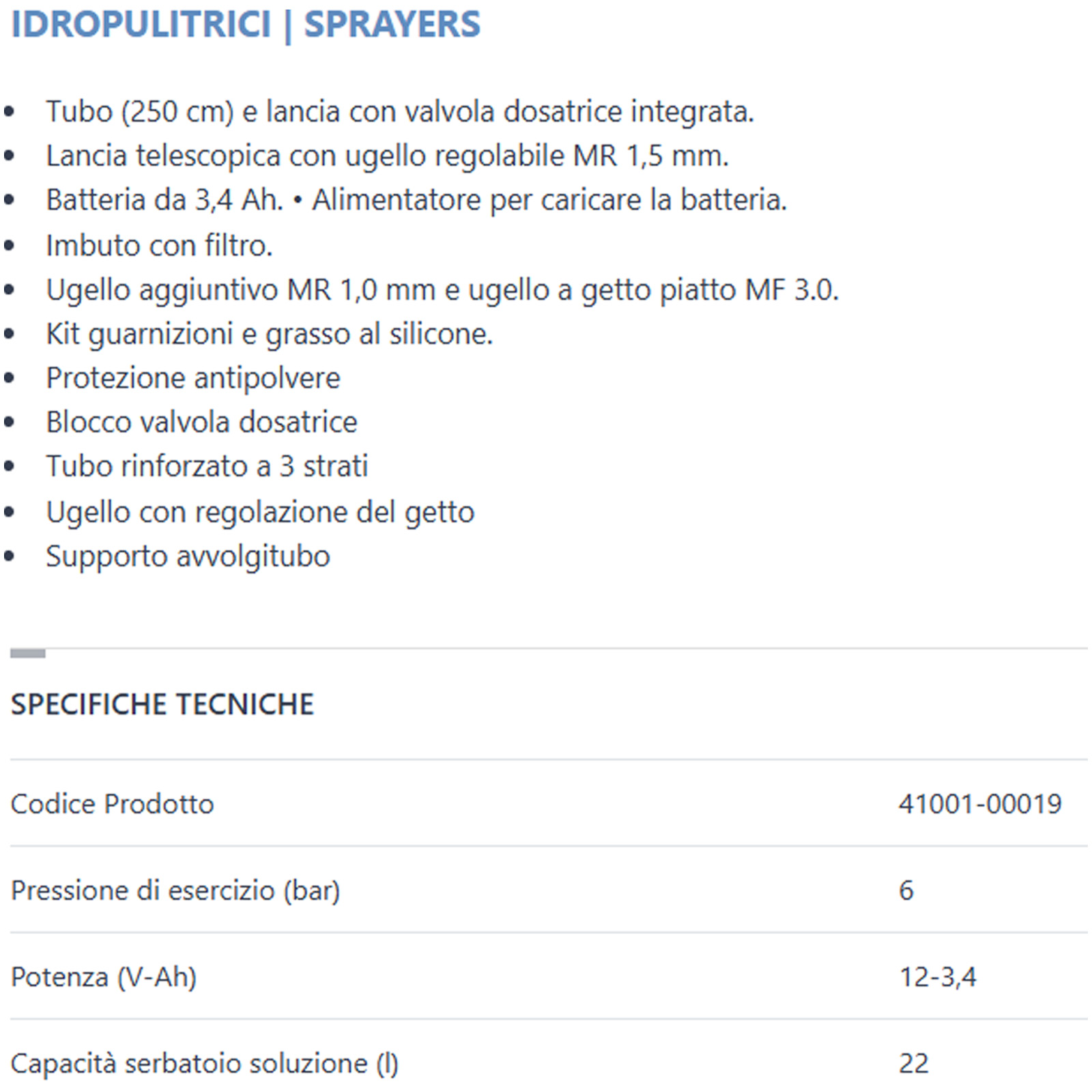Screen dimensions: 1092x1092
Task: Select the 'Ugello aggiuntivo MR 1,0 mm' line
Action: (x=442, y=289)
